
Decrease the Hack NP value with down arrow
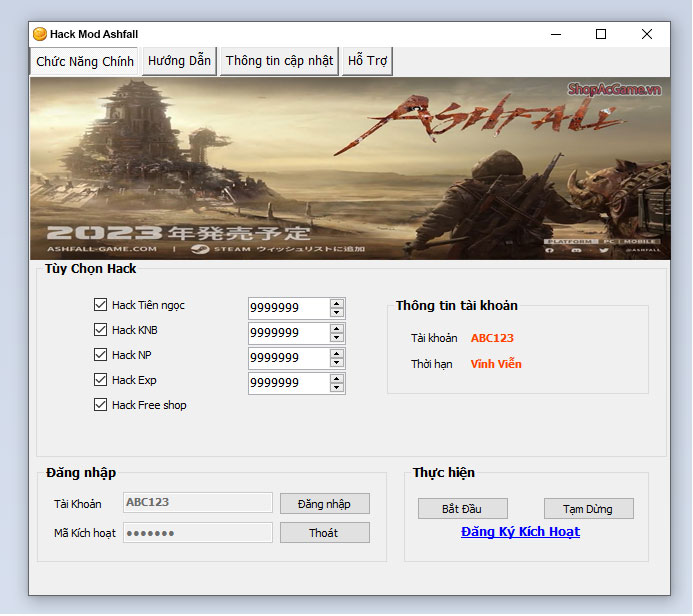point(337,362)
